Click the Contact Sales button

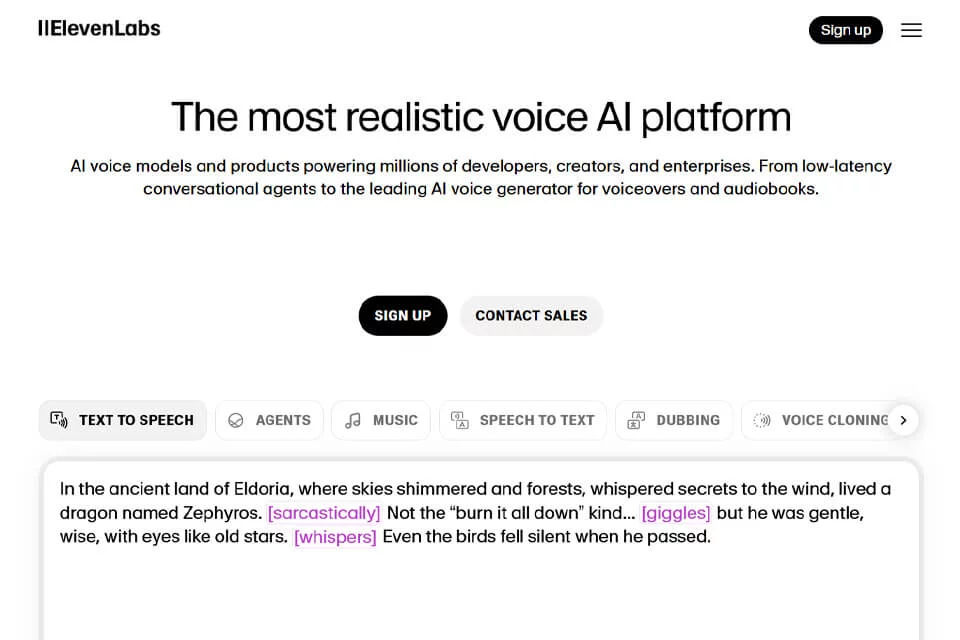pyautogui.click(x=531, y=315)
